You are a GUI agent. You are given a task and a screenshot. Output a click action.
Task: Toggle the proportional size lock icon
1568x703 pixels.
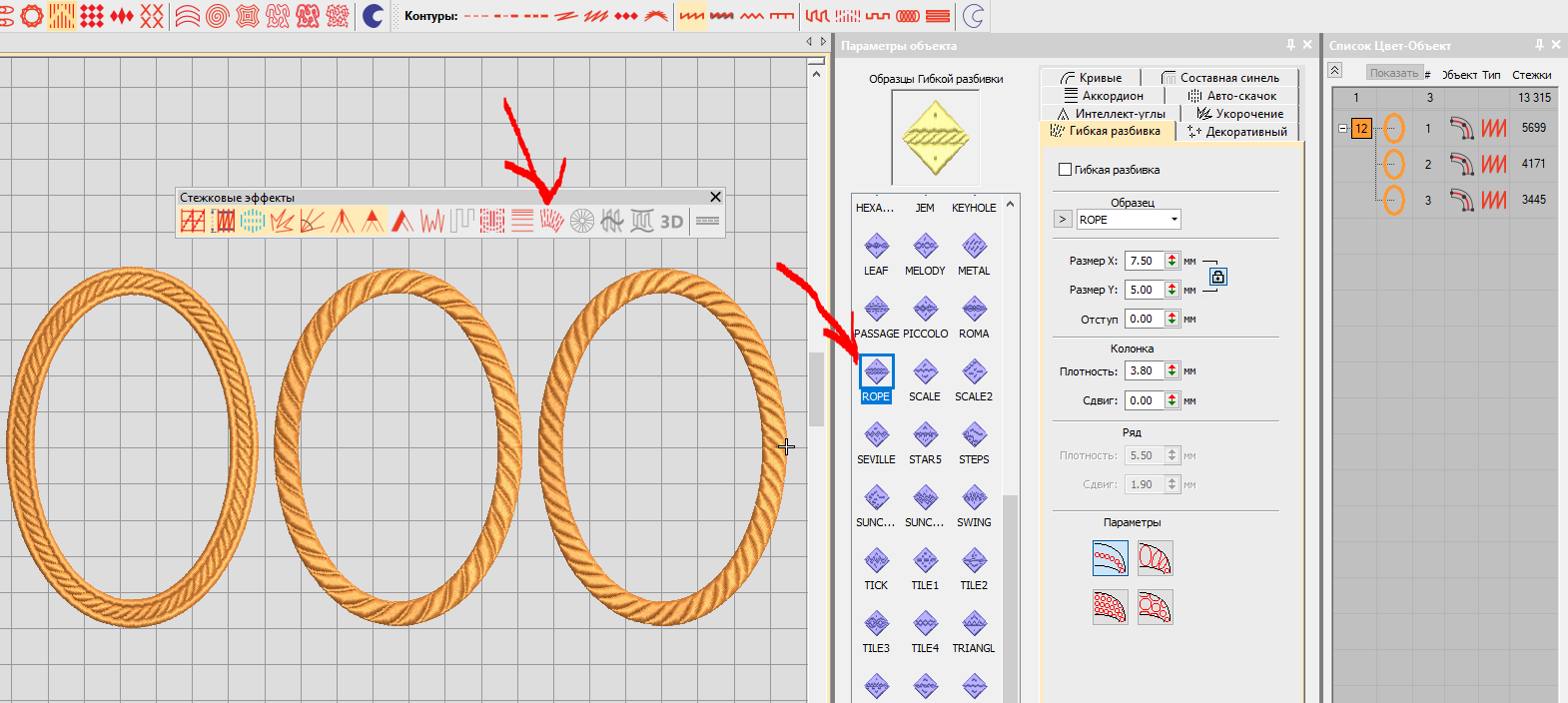(x=1217, y=277)
